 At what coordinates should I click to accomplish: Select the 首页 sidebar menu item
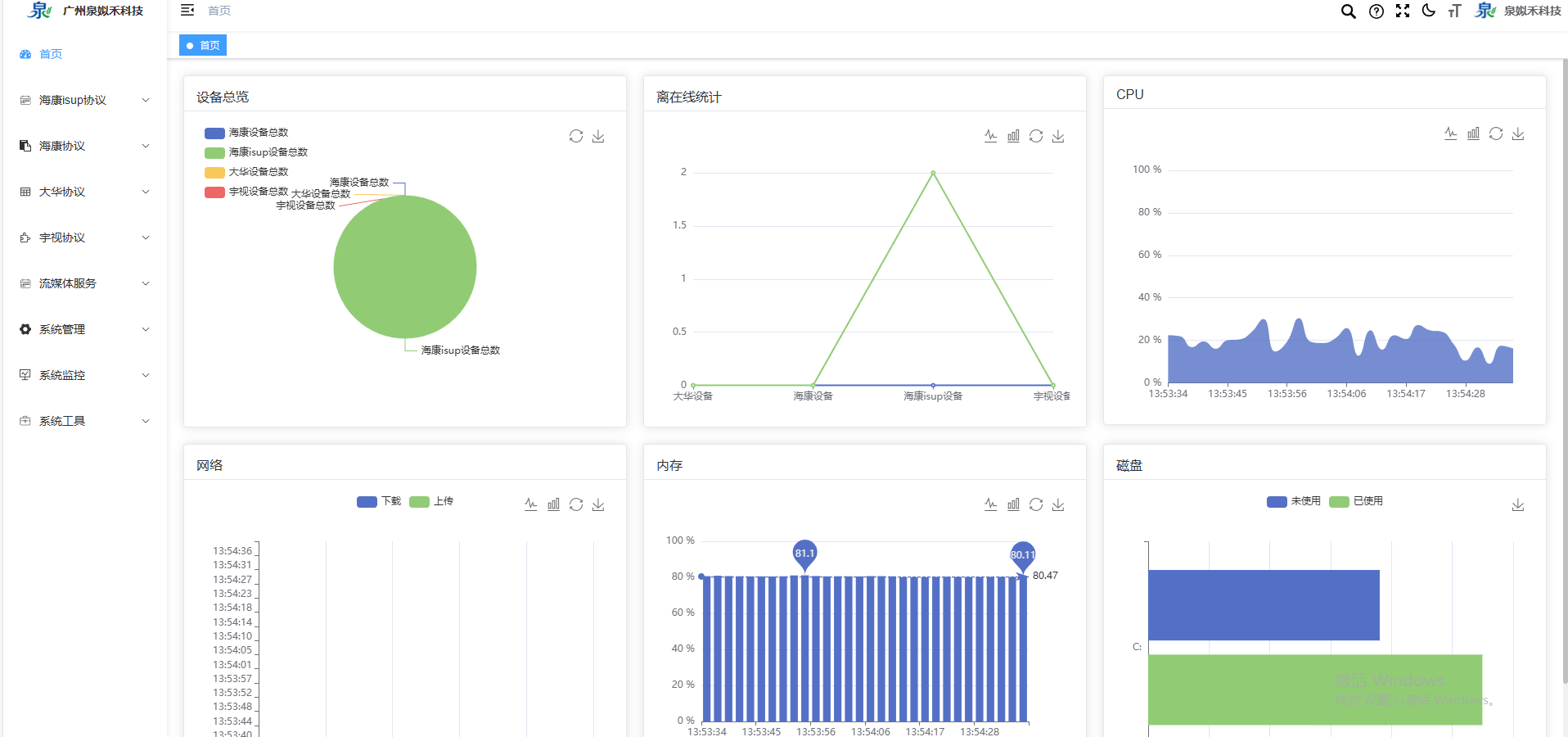(x=51, y=54)
